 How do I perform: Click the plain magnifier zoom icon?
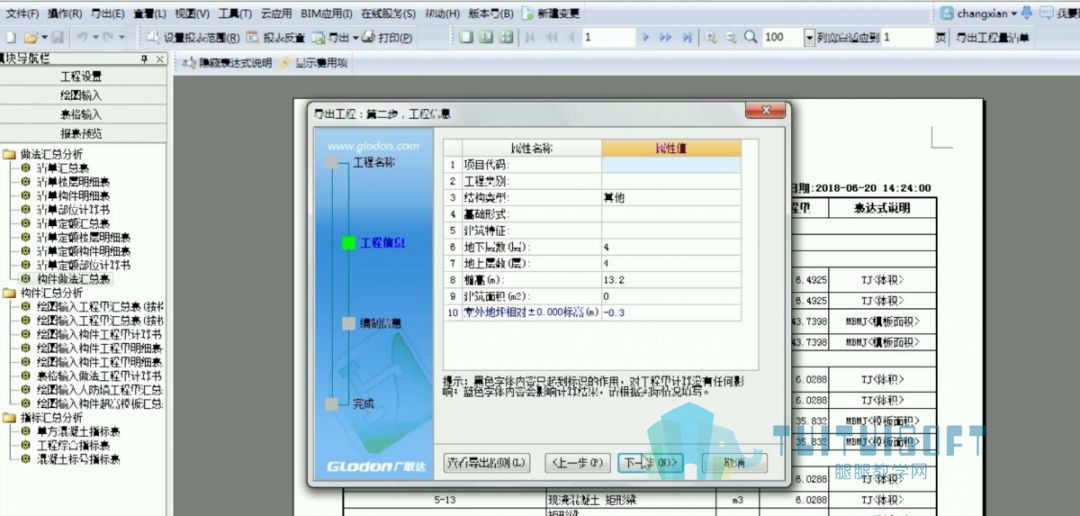coord(751,37)
